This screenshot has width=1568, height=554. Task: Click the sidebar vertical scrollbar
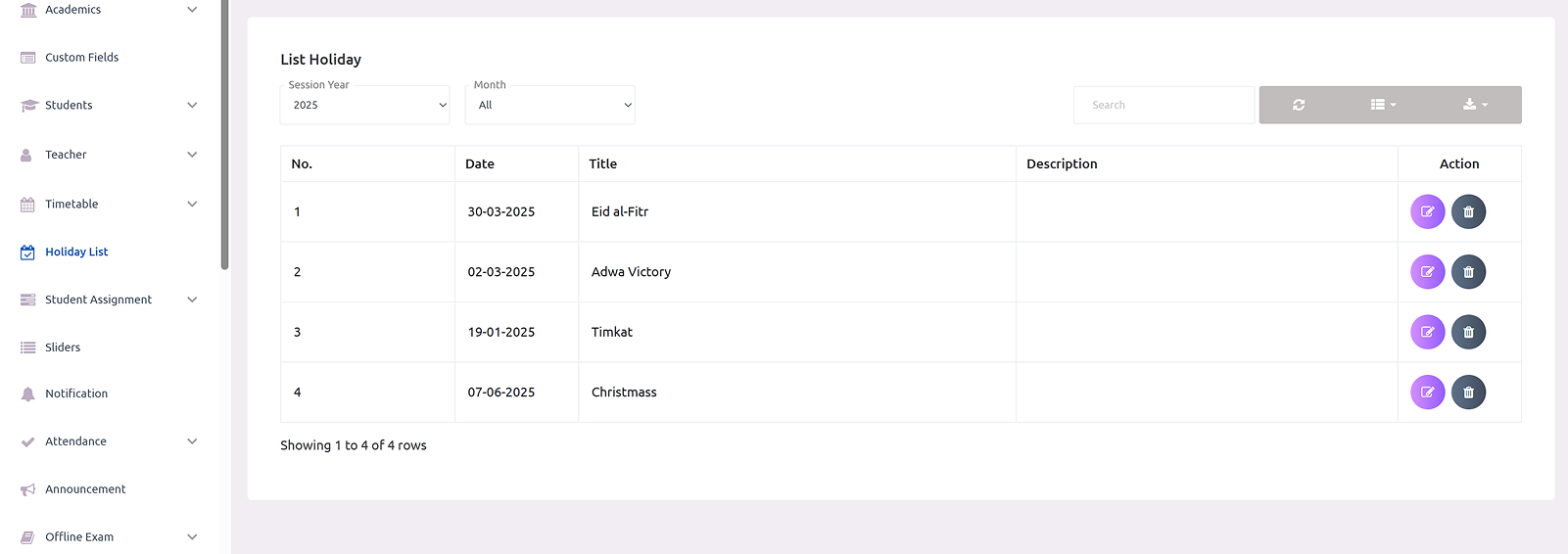(225, 137)
